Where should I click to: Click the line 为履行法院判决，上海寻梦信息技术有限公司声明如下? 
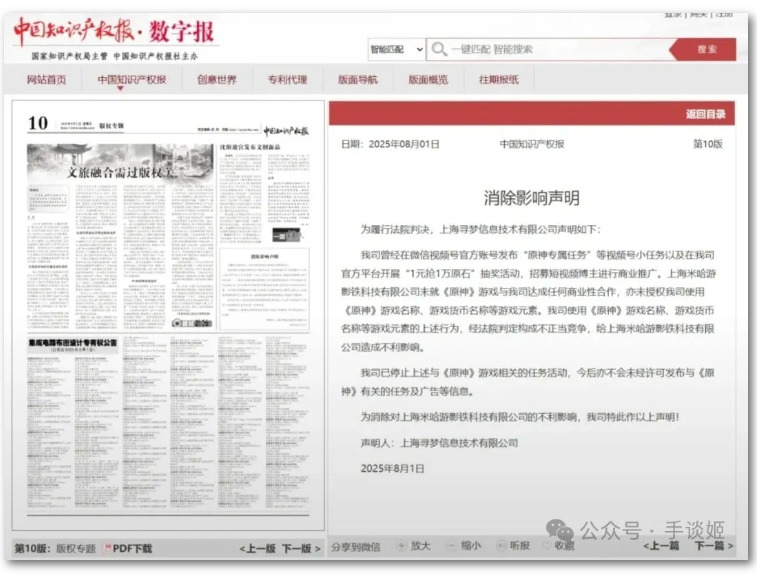(481, 230)
